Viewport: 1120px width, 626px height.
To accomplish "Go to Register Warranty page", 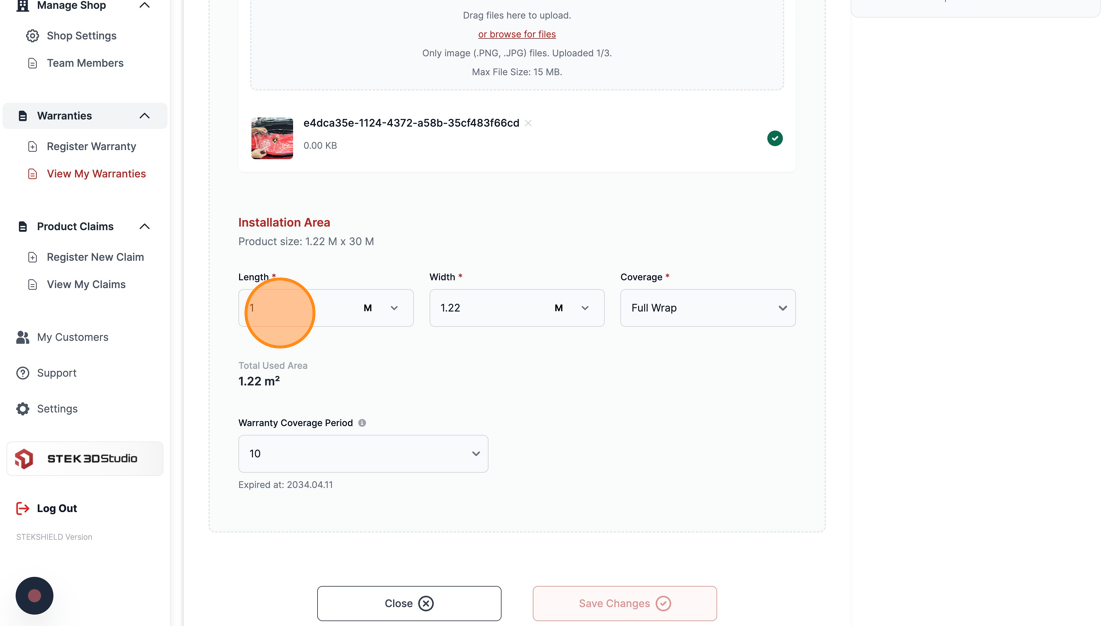I will pos(91,146).
